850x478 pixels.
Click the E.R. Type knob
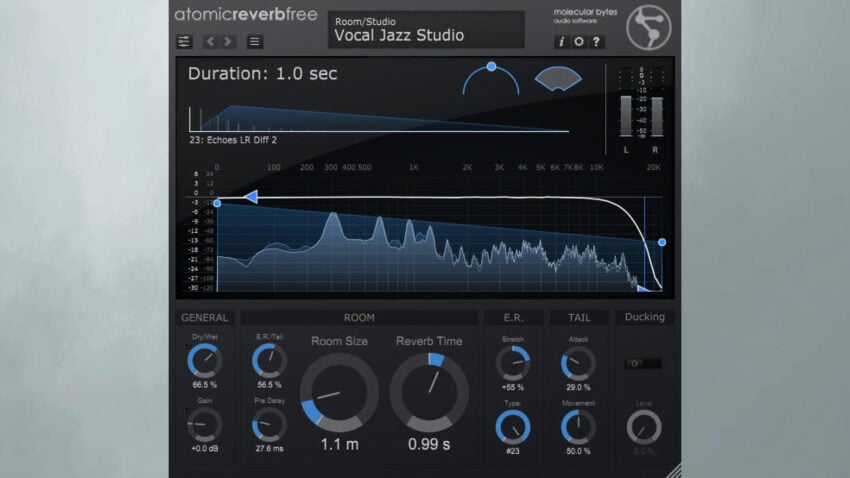513,427
